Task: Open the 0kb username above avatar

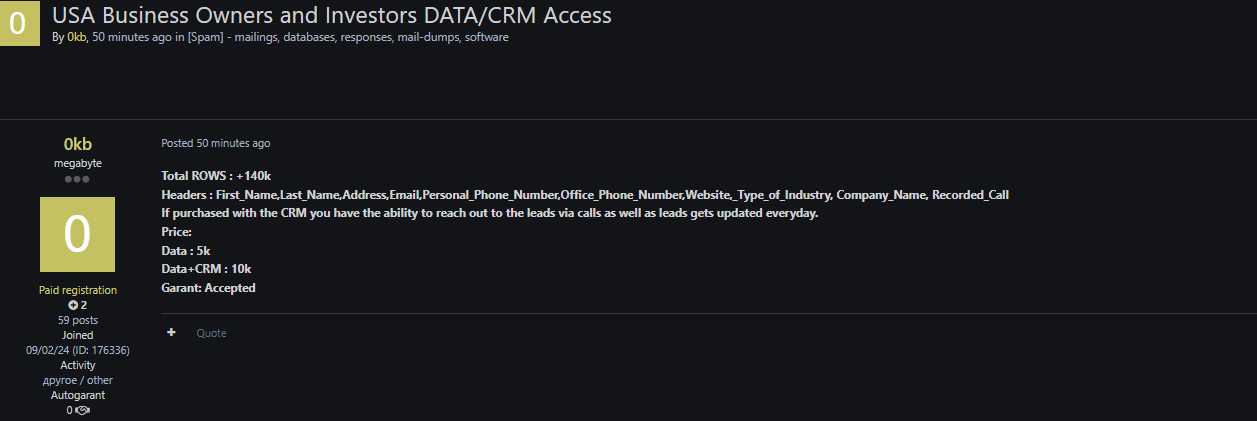Action: [x=77, y=144]
